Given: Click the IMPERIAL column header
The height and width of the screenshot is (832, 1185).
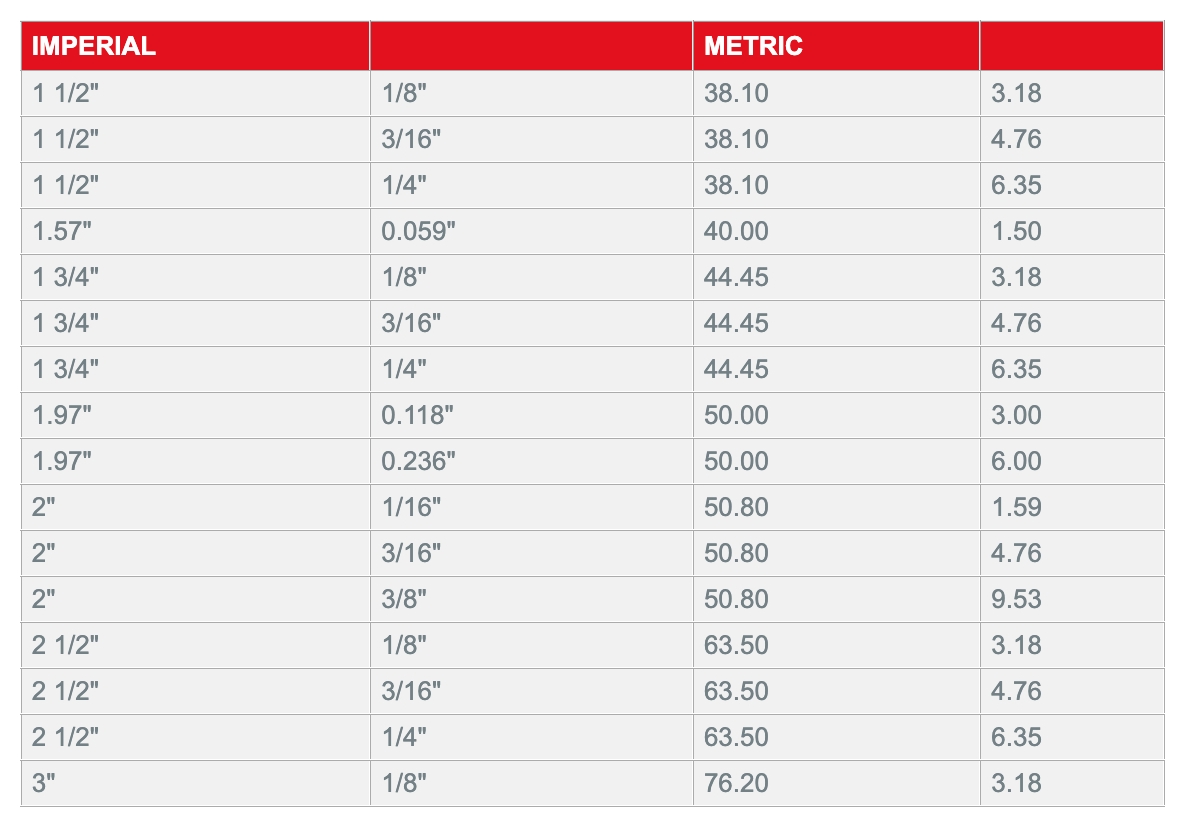Looking at the screenshot, I should pyautogui.click(x=195, y=46).
